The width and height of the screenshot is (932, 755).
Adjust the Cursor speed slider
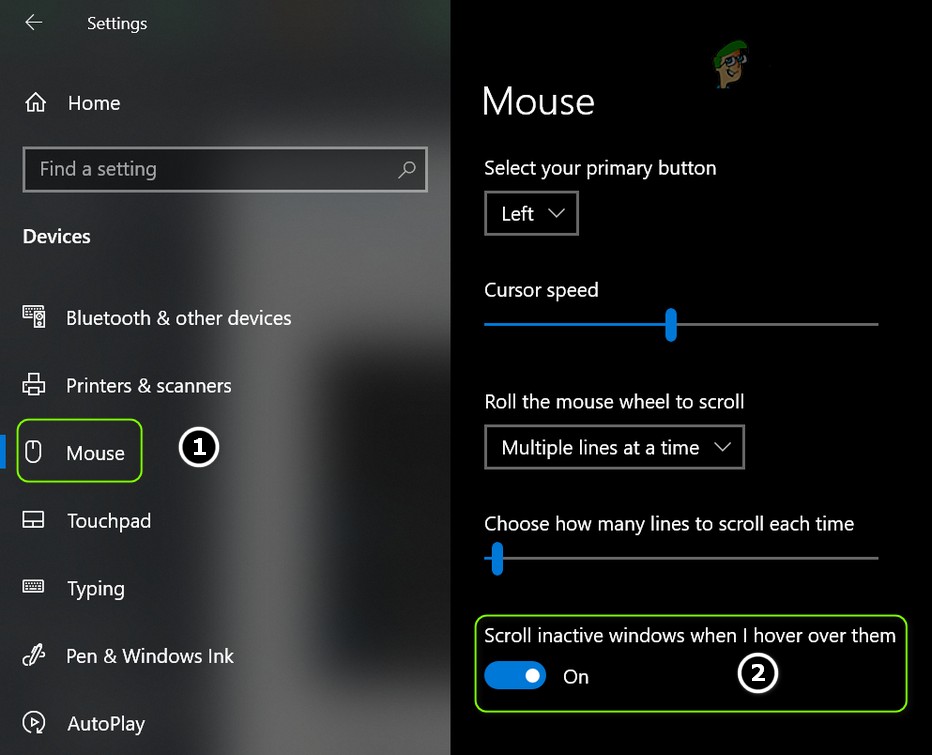(x=669, y=325)
